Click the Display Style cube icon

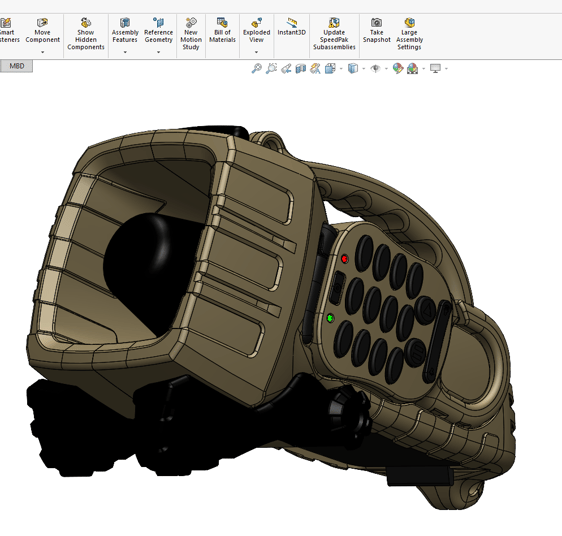click(x=353, y=68)
